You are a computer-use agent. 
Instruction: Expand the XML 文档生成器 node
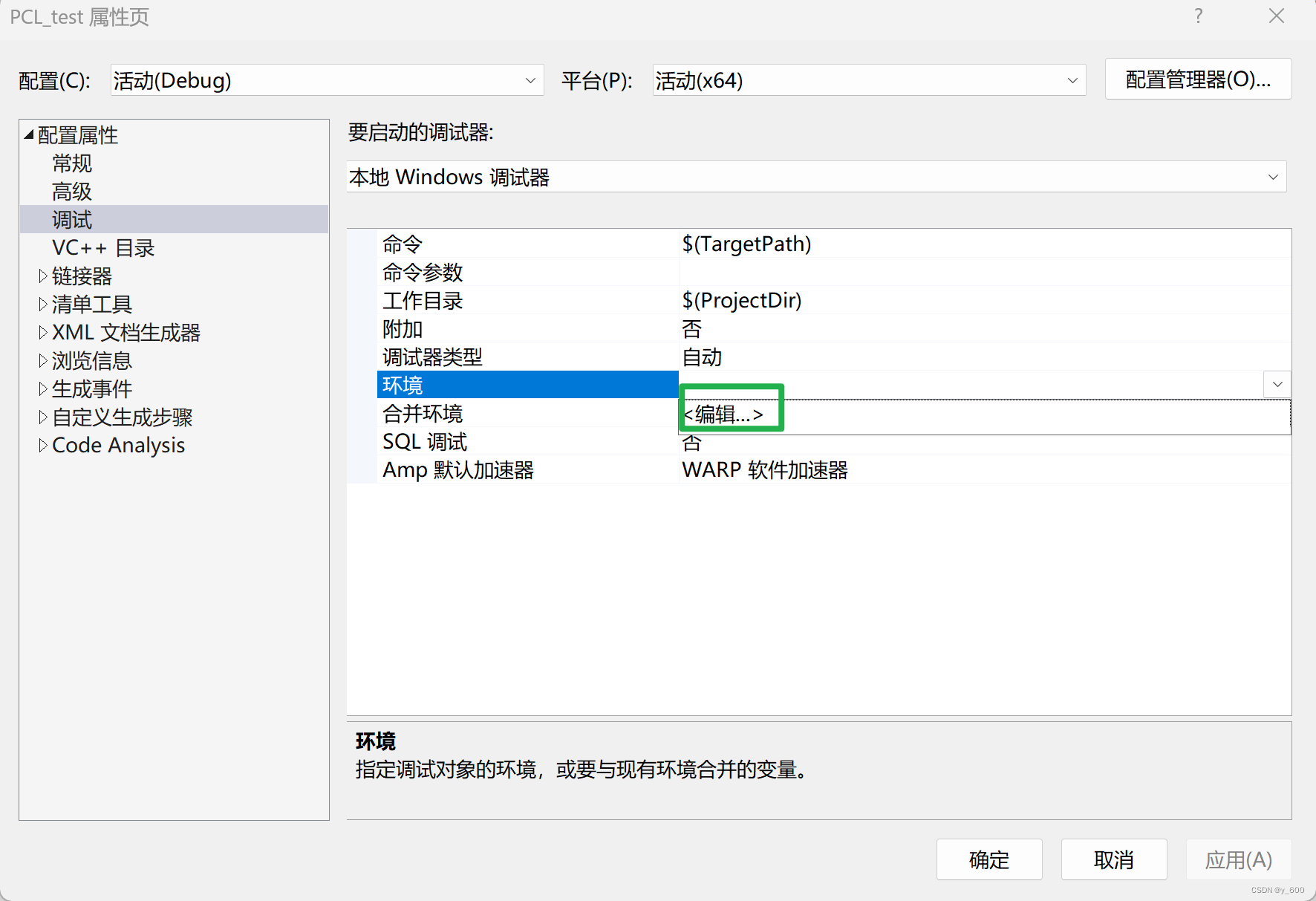pyautogui.click(x=42, y=332)
